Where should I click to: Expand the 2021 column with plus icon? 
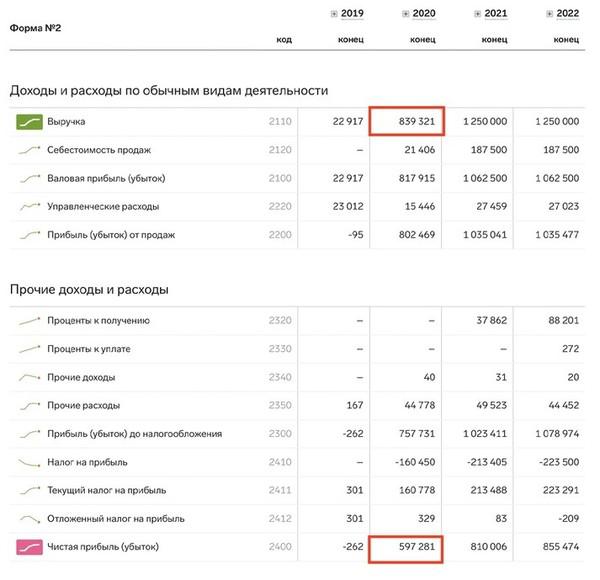tap(478, 14)
